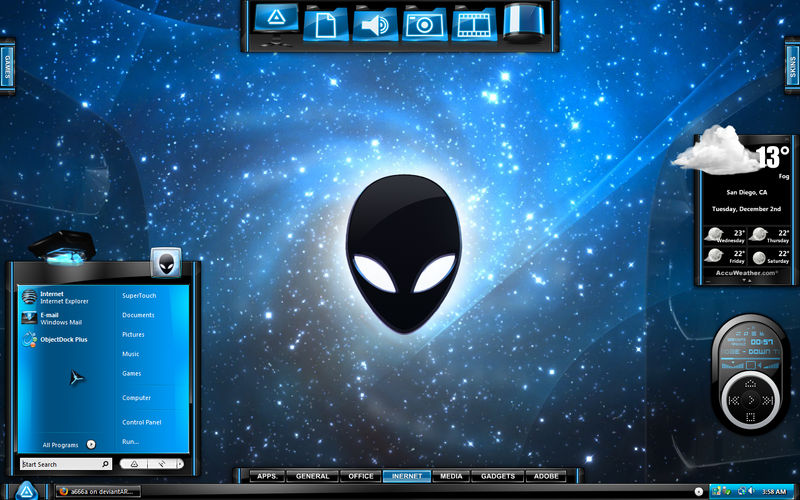Viewport: 800px width, 500px height.
Task: Click Friday 22° forecast cell
Action: [x=725, y=256]
